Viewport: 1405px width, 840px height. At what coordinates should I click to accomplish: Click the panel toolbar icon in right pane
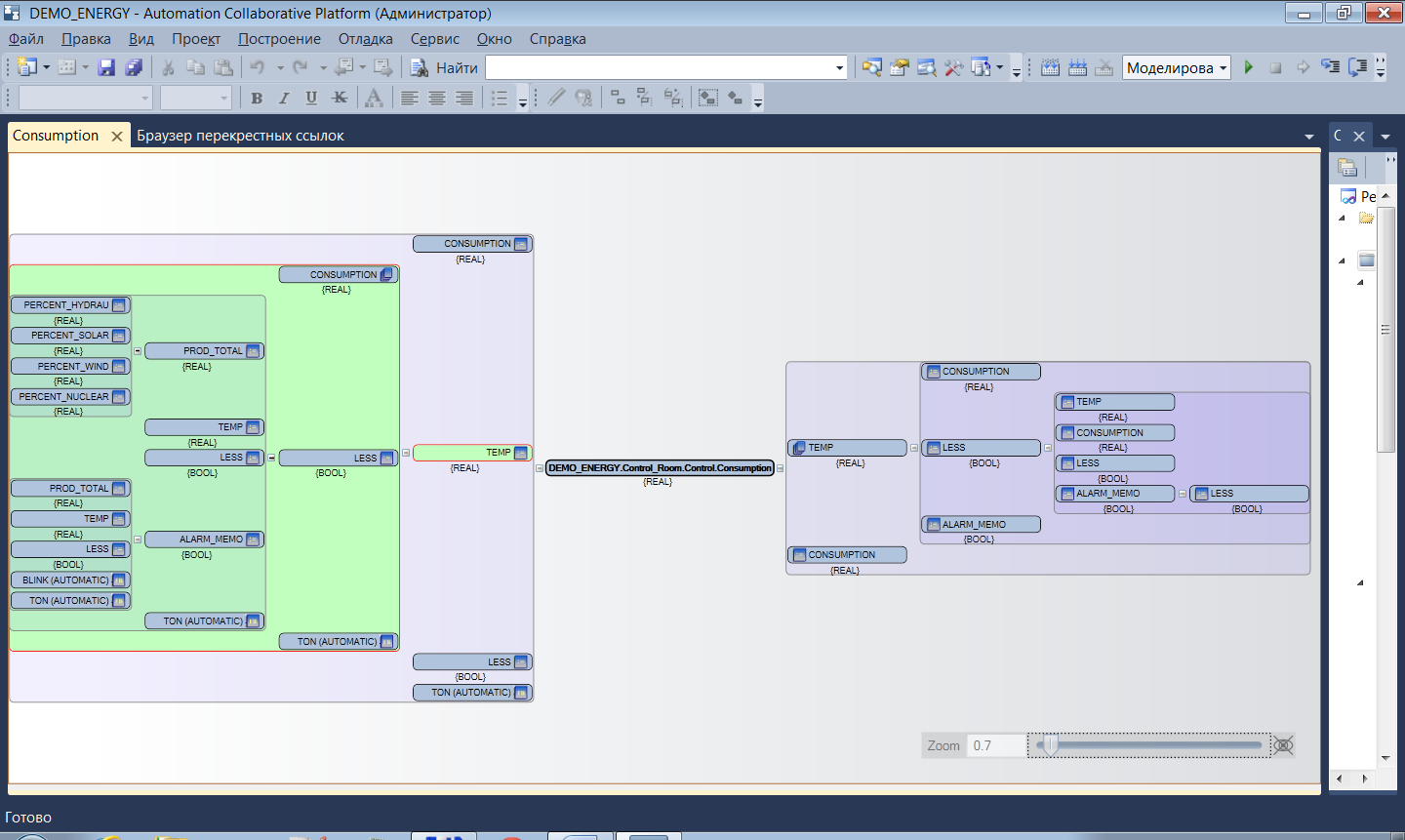(x=1347, y=167)
